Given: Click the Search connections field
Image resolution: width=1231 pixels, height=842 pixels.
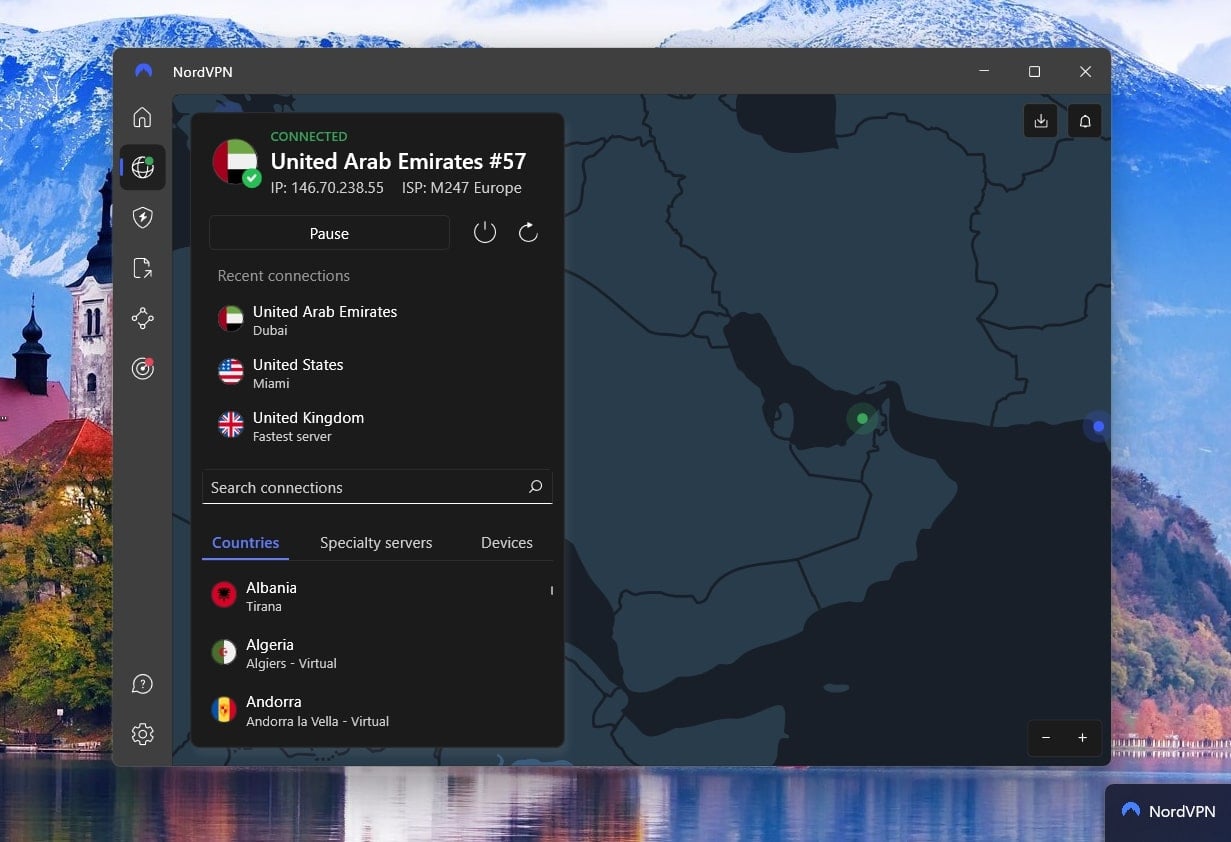Looking at the screenshot, I should point(377,487).
